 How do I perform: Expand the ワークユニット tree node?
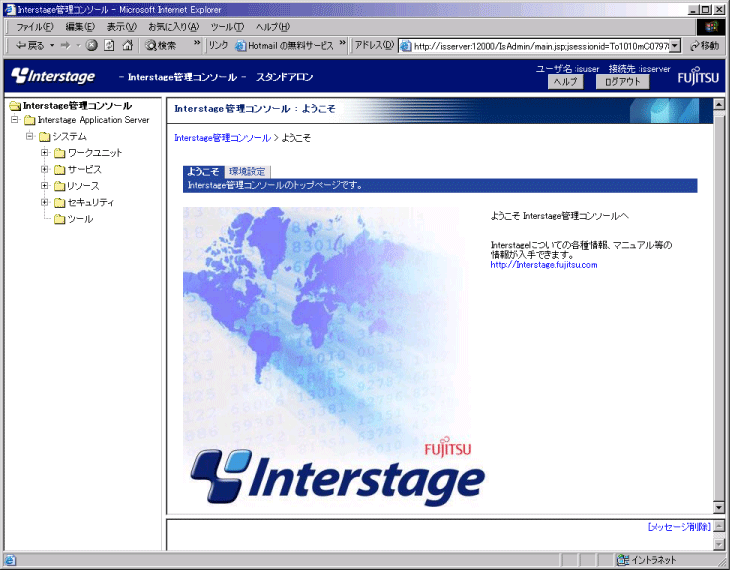point(45,152)
